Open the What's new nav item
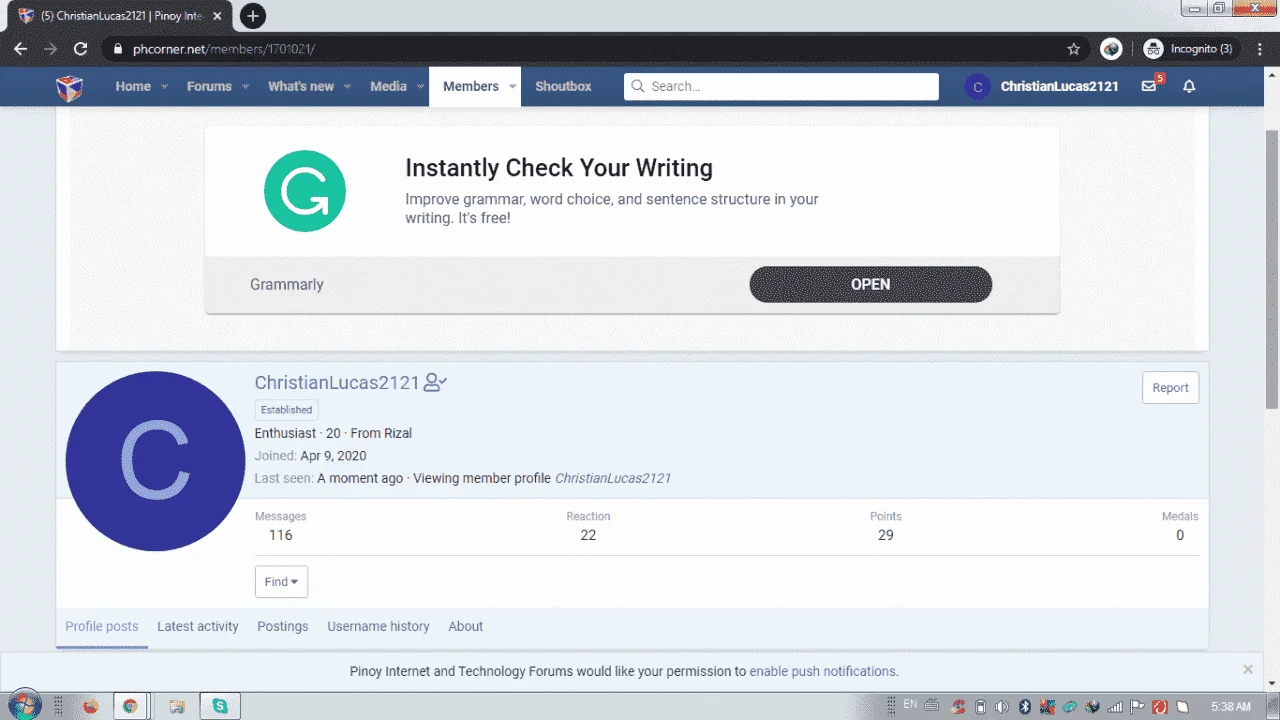The height and width of the screenshot is (720, 1280). tap(301, 87)
